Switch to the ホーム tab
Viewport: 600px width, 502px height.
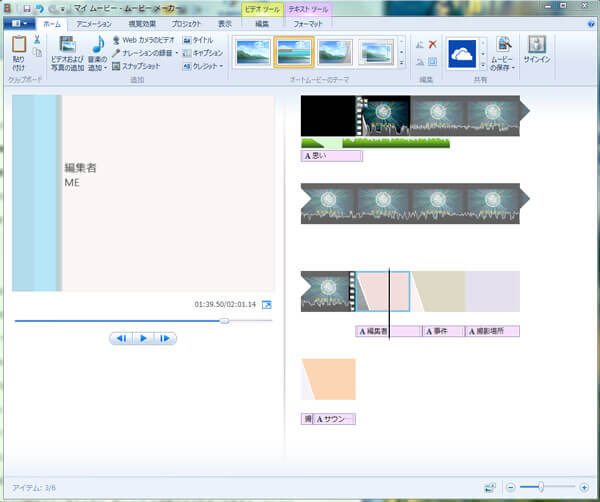52,24
